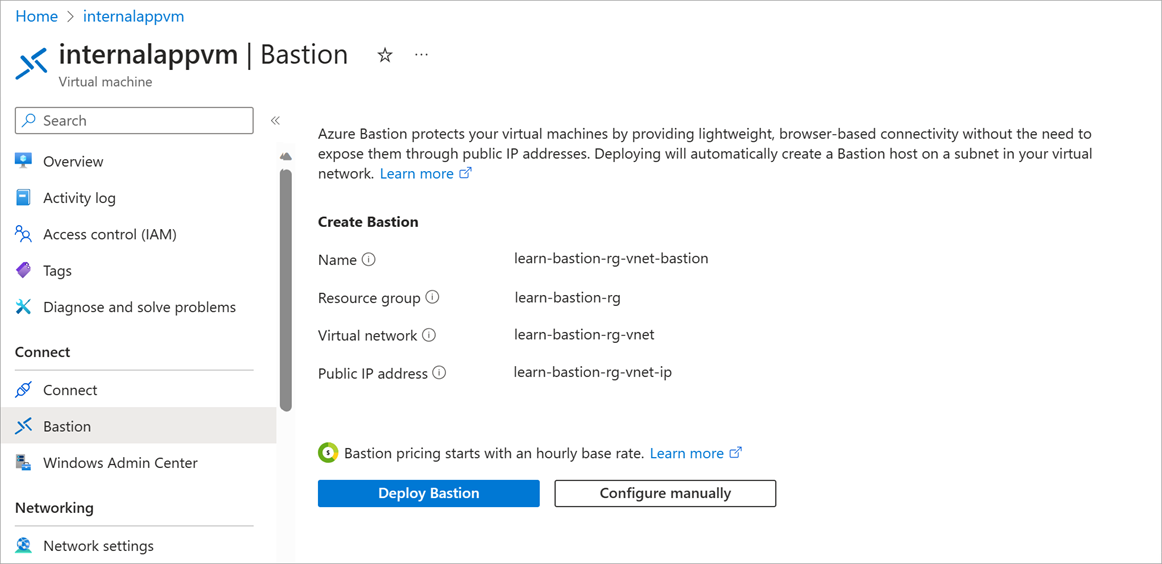Click the Access control people icon

point(24,234)
